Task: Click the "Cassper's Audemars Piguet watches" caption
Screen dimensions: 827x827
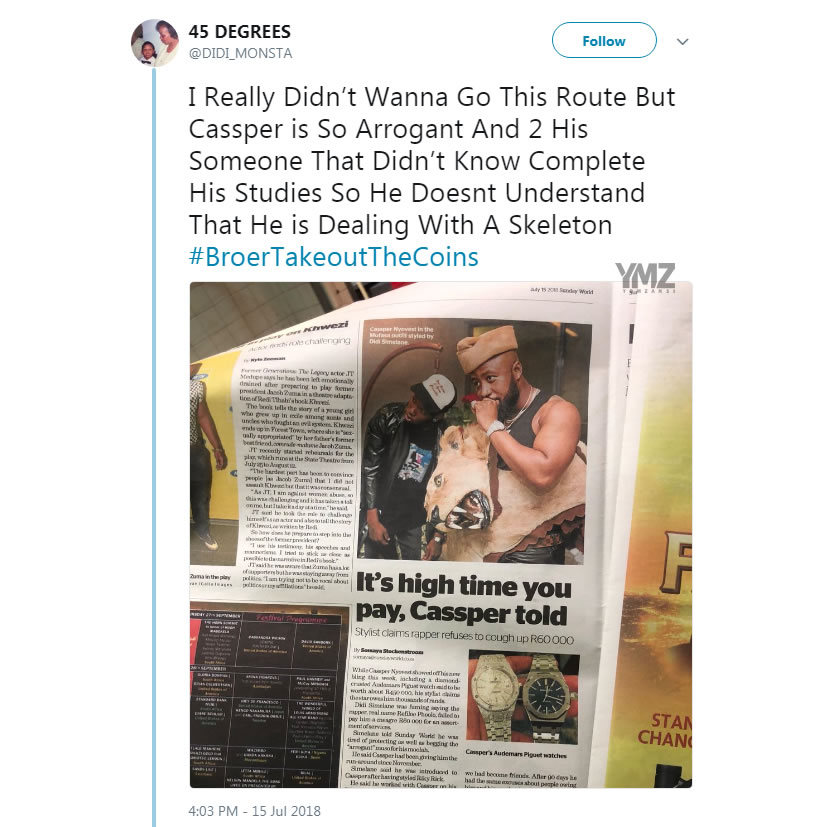Action: (x=516, y=755)
